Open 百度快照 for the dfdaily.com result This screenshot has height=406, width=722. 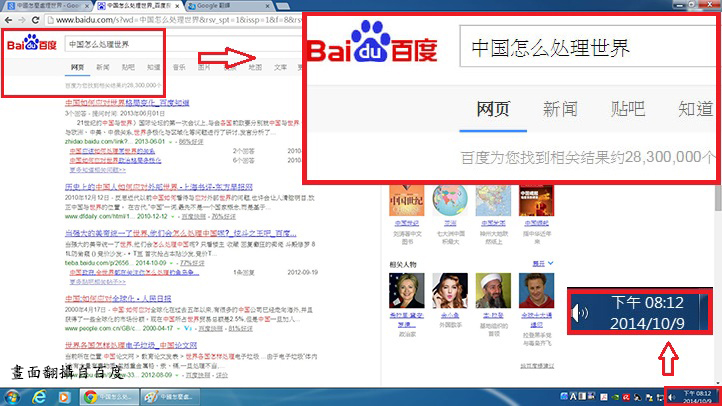click(194, 216)
